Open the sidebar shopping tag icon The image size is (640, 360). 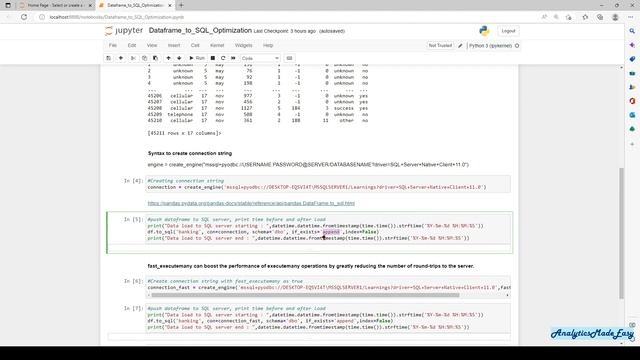[632, 59]
